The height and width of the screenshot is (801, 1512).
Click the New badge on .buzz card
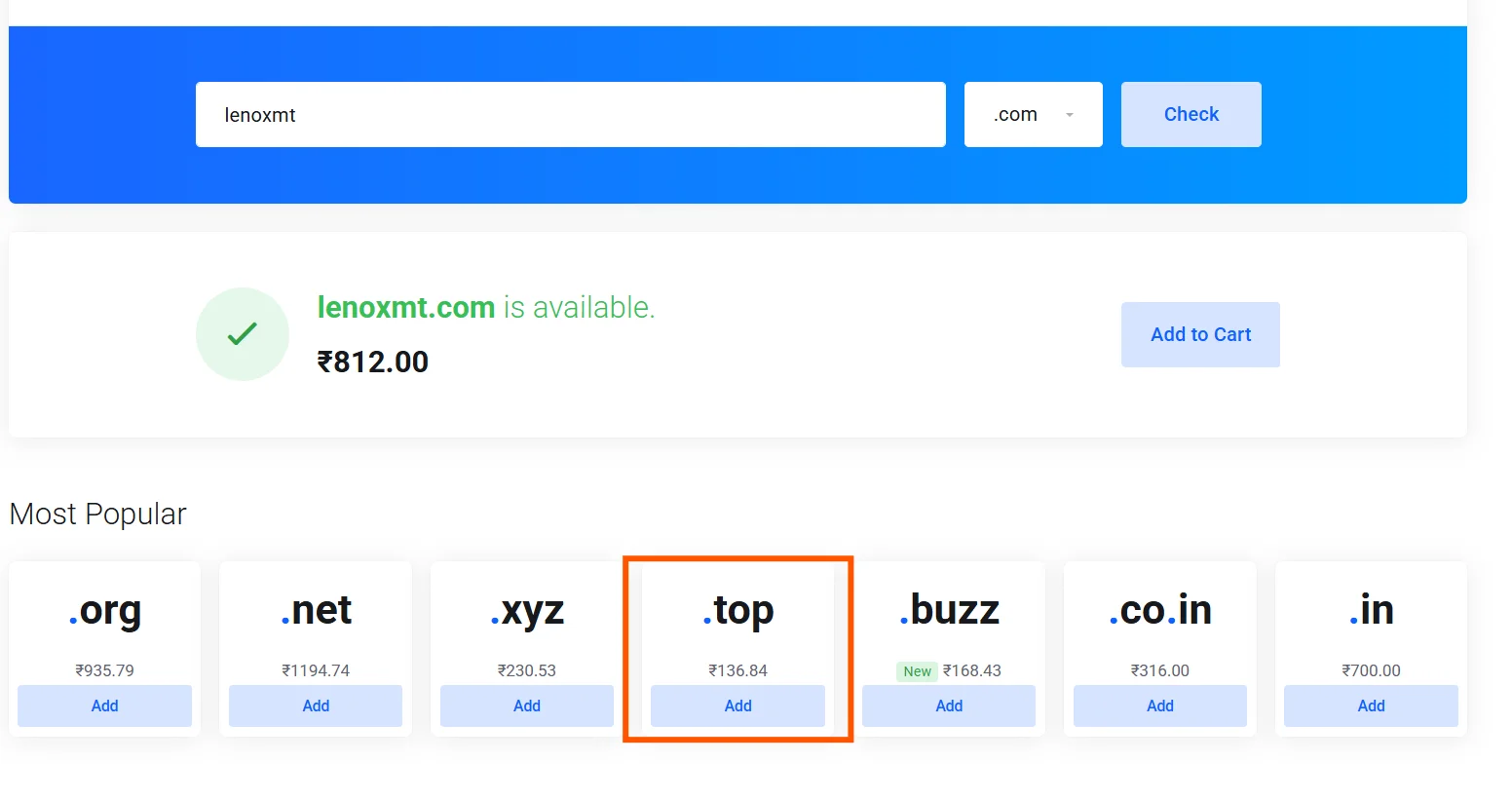917,670
